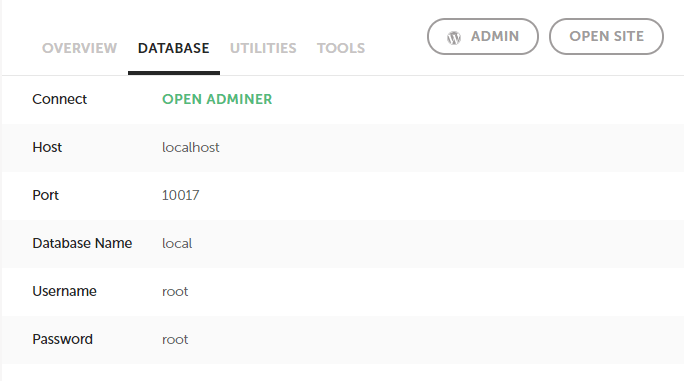Click the Username row label
Image resolution: width=684 pixels, height=381 pixels.
65,291
